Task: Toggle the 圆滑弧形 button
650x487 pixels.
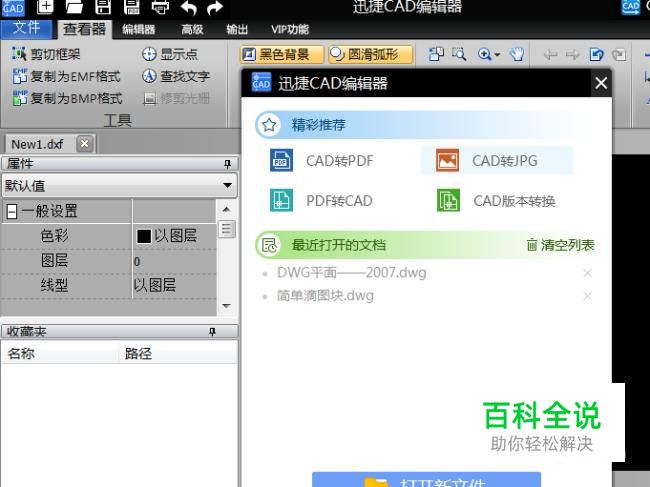Action: tap(371, 54)
